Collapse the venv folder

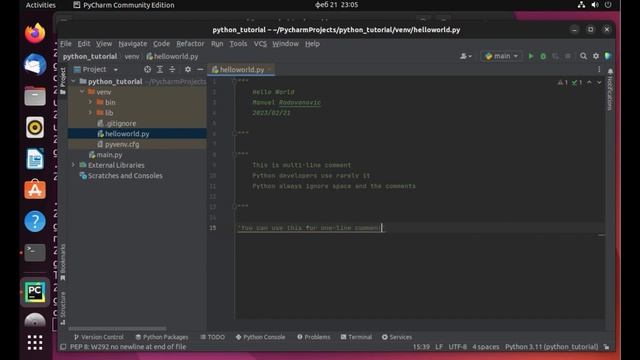click(x=82, y=92)
